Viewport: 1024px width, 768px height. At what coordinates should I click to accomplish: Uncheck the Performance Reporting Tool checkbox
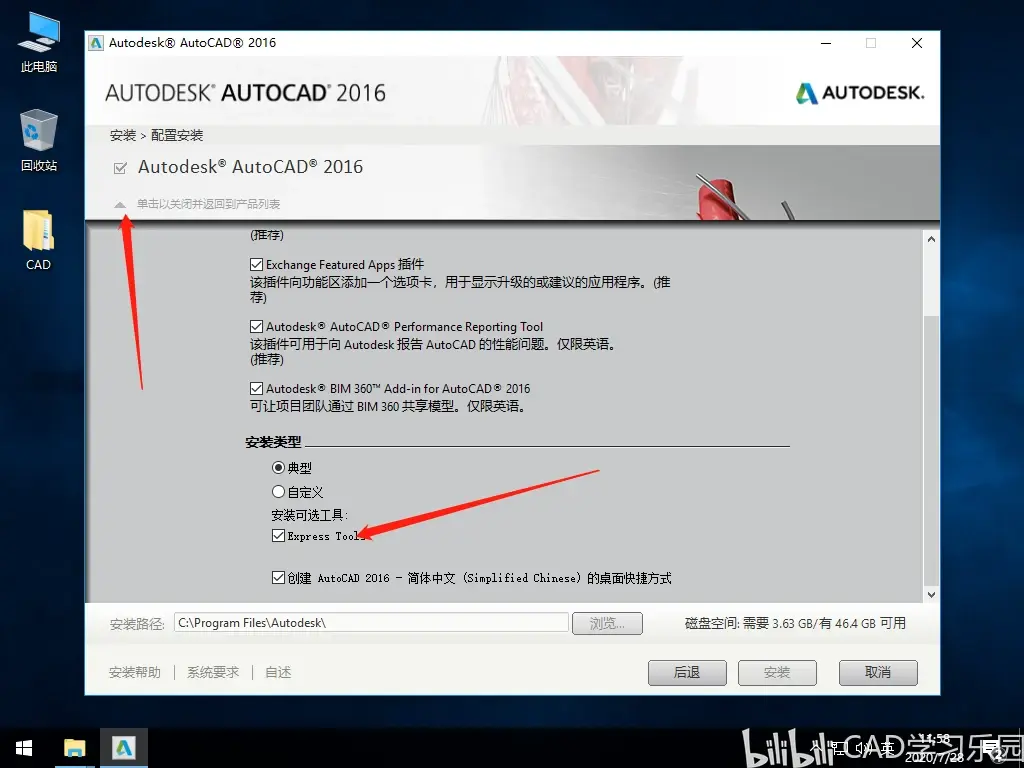click(x=257, y=327)
